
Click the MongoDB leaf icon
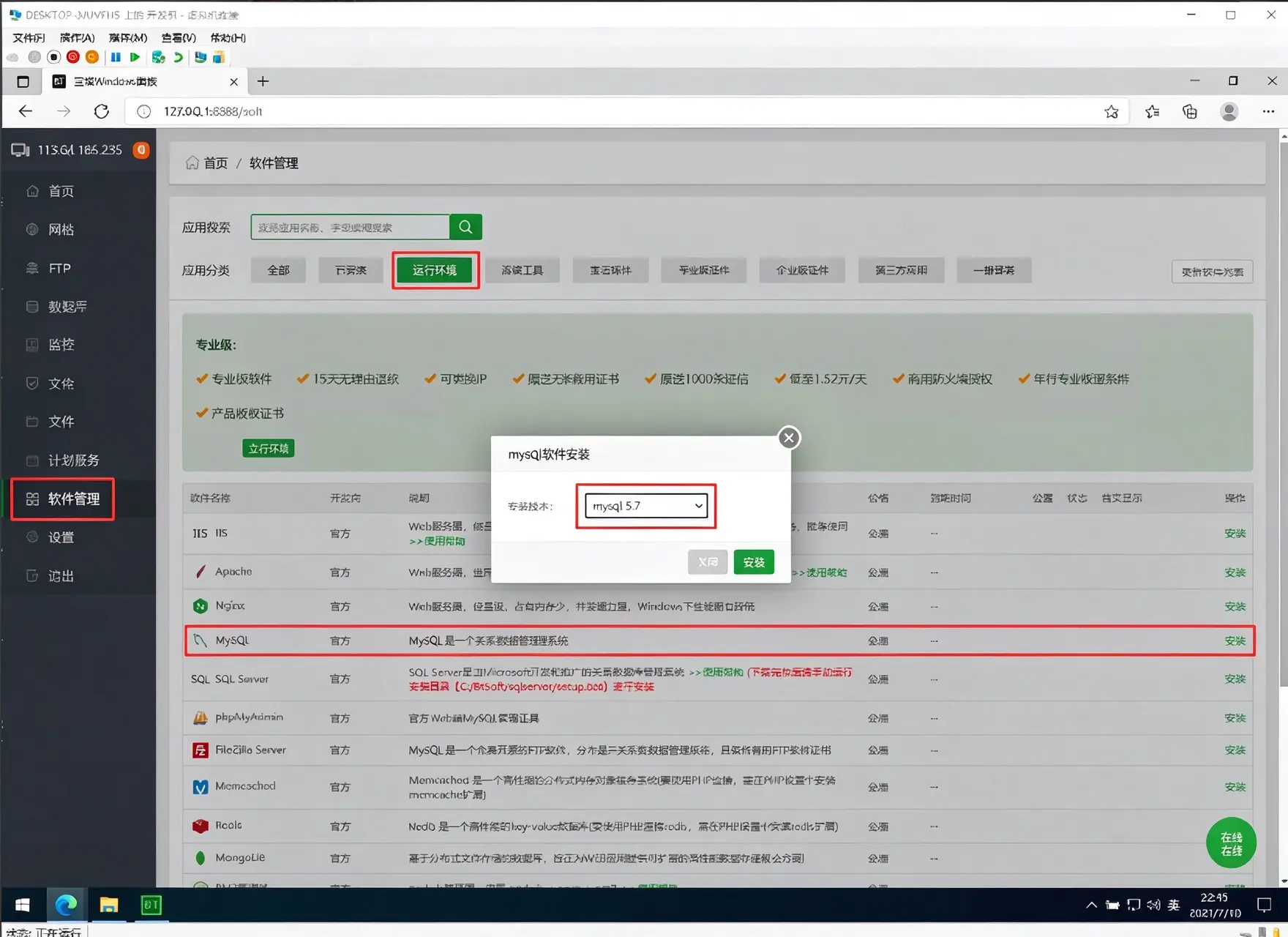point(200,858)
